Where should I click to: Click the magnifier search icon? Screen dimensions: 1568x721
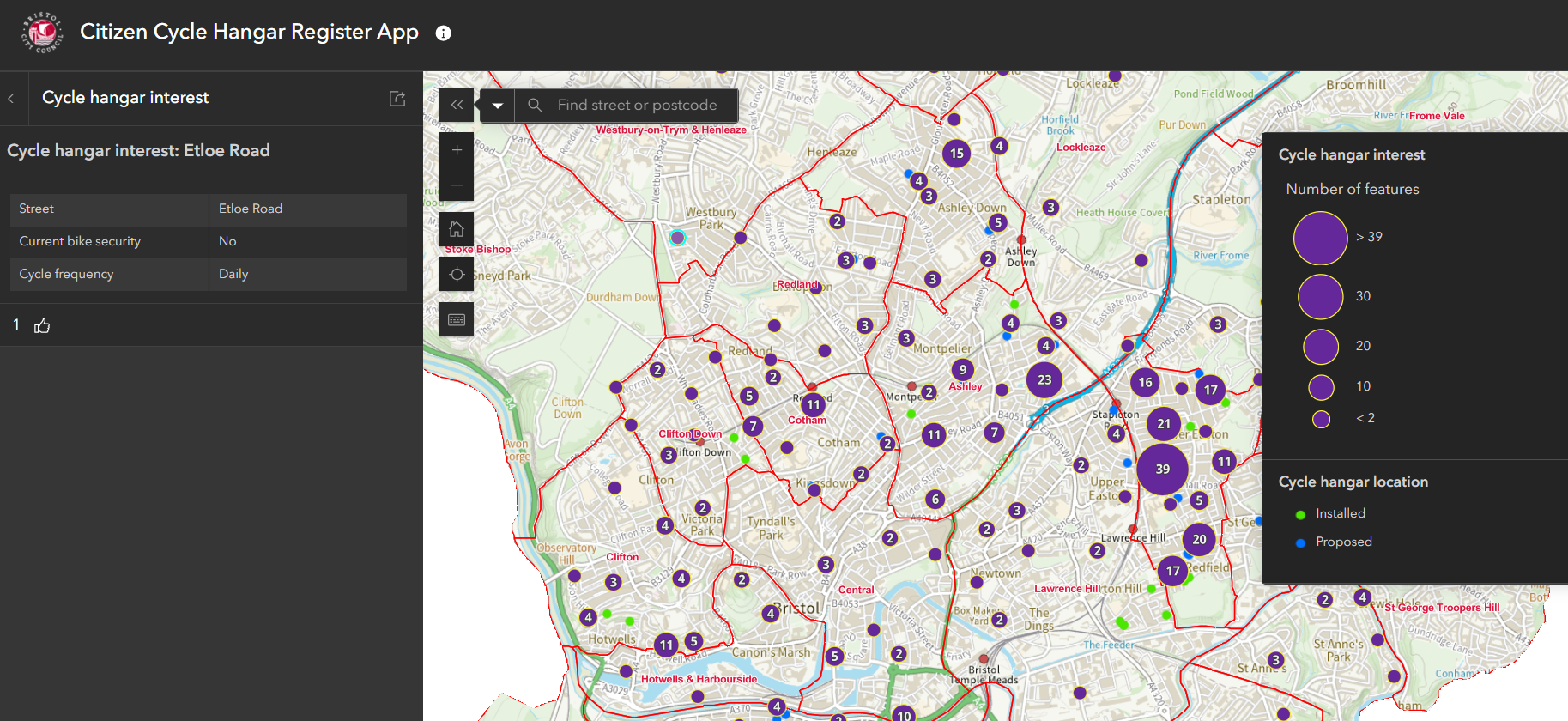coord(535,105)
